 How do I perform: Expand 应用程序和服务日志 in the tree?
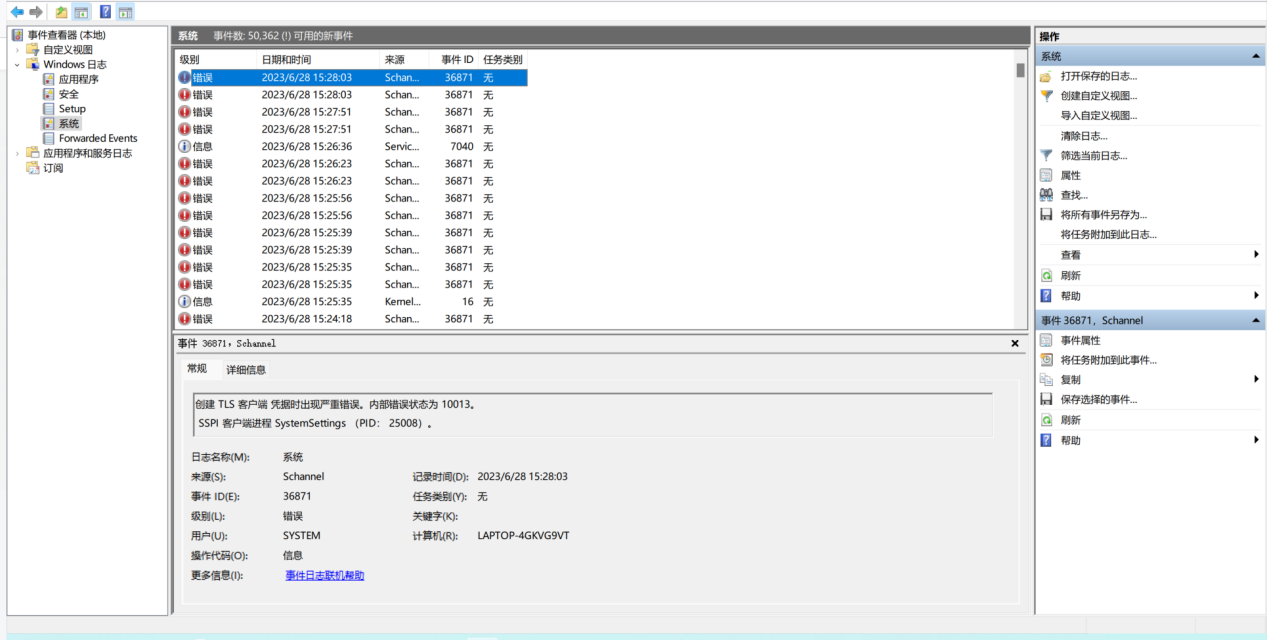pos(18,153)
